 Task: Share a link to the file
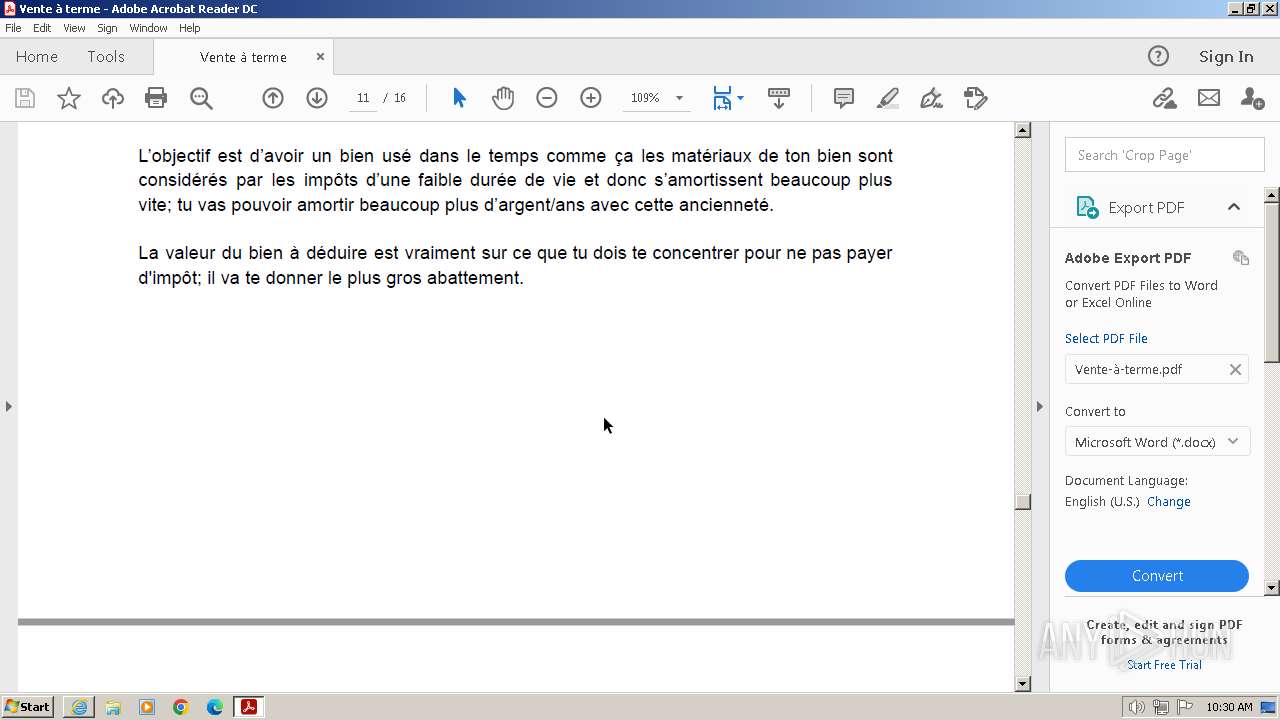coord(1164,98)
